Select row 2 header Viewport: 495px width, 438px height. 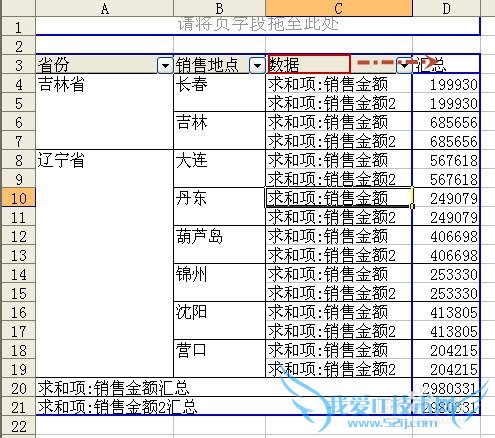(x=18, y=46)
